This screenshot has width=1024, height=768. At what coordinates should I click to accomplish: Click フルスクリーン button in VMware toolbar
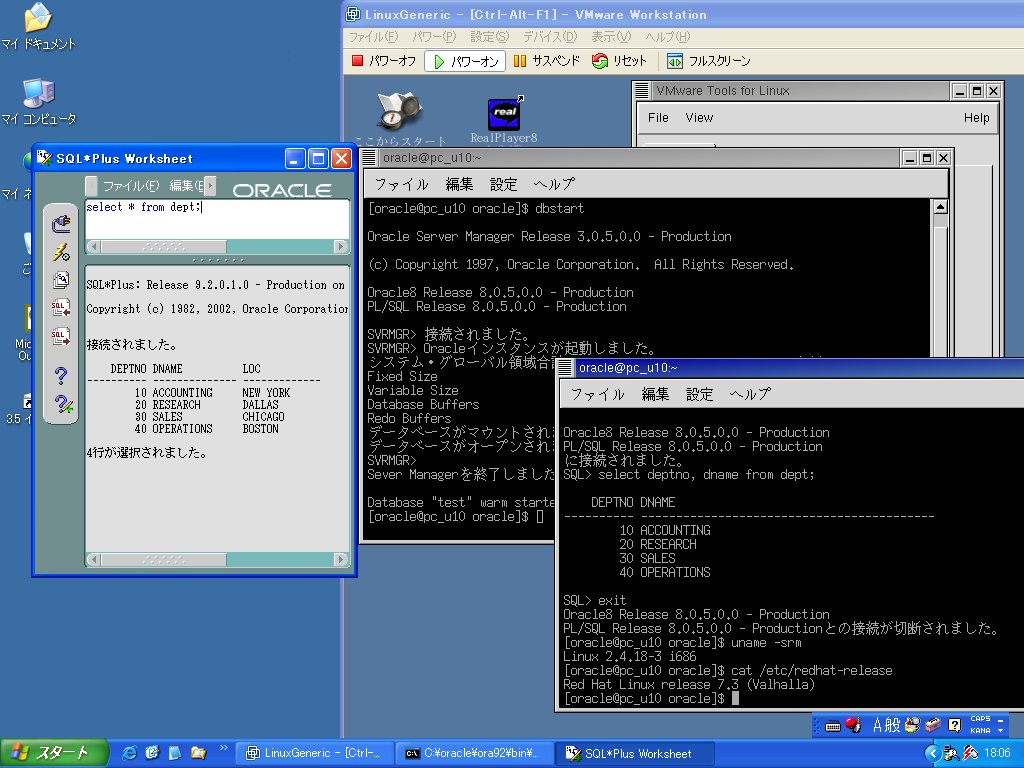[x=709, y=61]
